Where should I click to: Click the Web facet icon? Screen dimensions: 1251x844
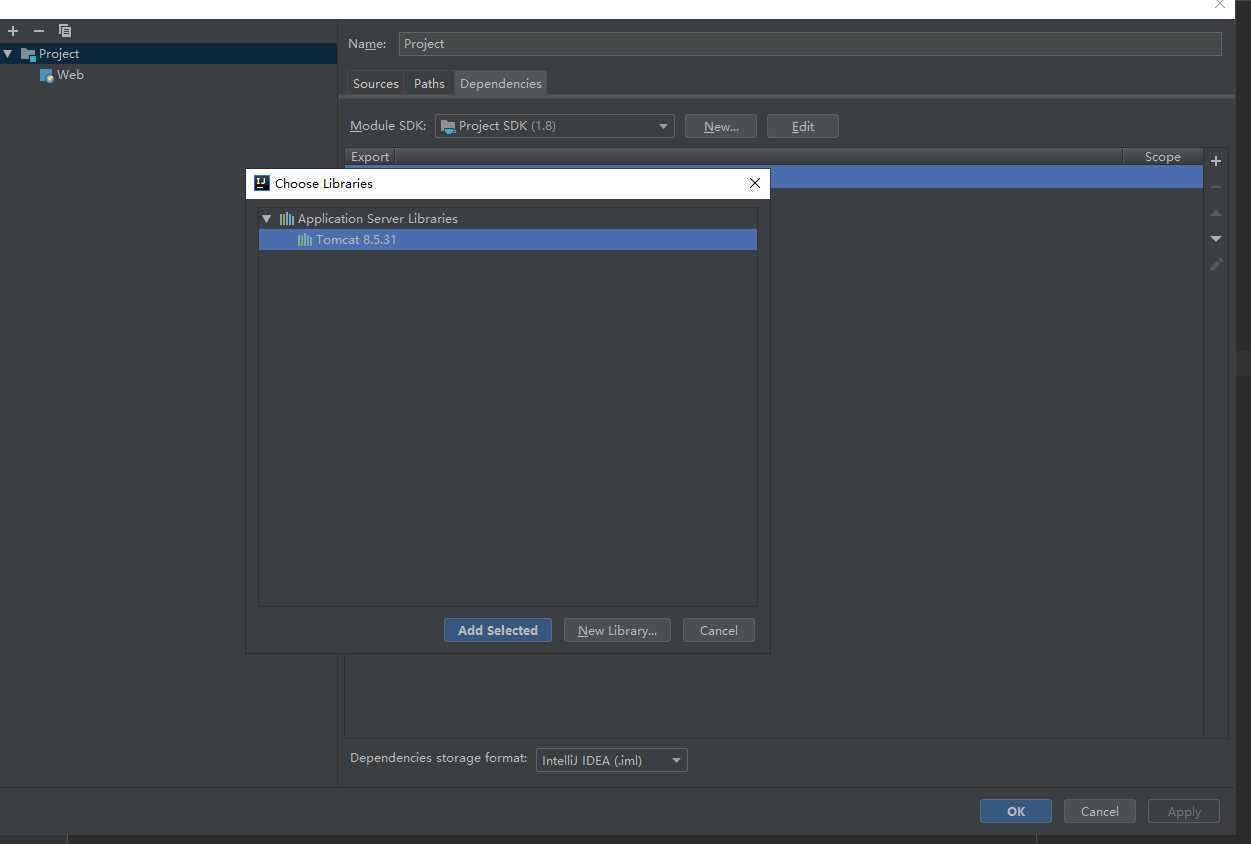(46, 75)
